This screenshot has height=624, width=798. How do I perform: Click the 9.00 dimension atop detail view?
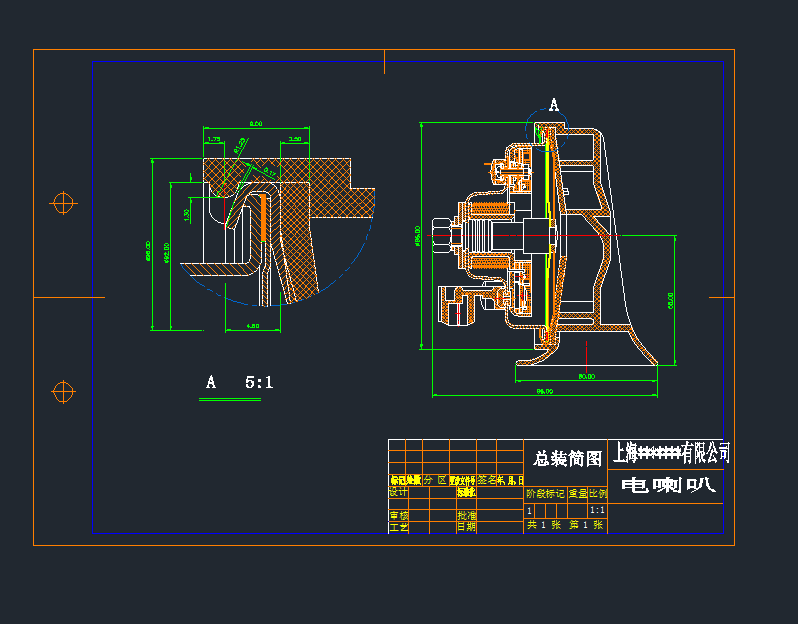[x=255, y=124]
